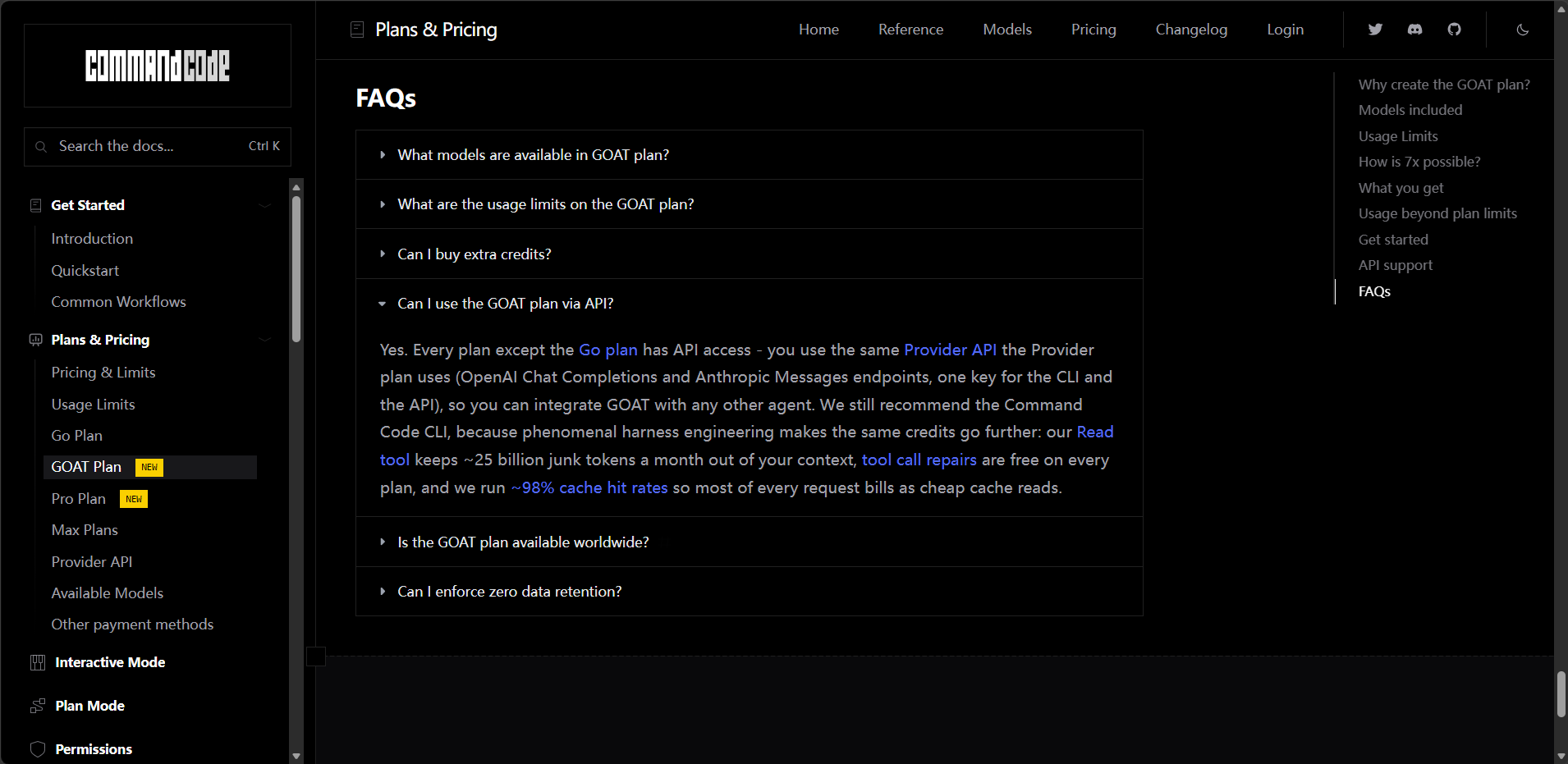Click the page scrollbar thumb

1561,694
